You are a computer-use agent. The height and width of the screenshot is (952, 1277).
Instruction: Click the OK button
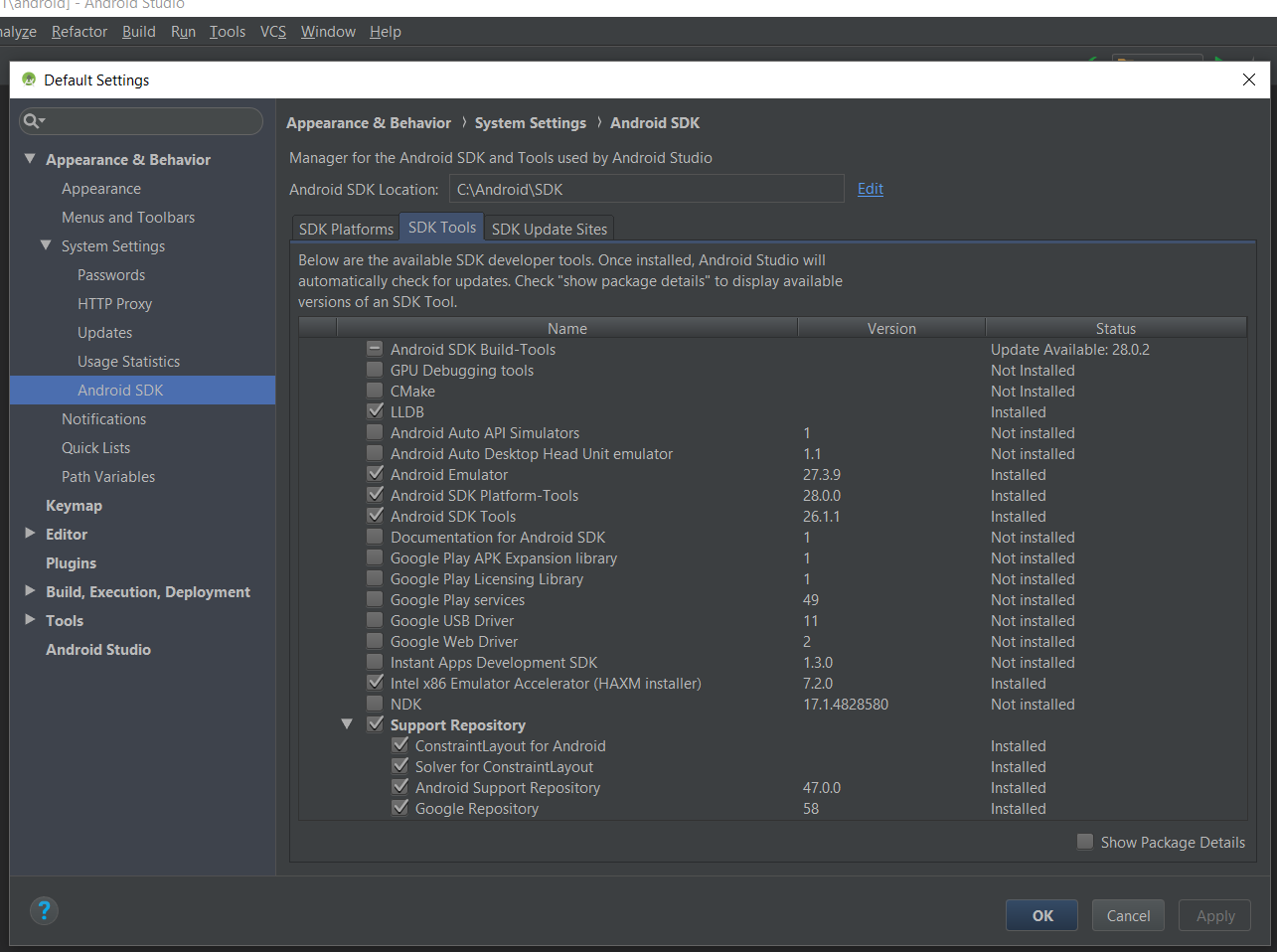1042,915
